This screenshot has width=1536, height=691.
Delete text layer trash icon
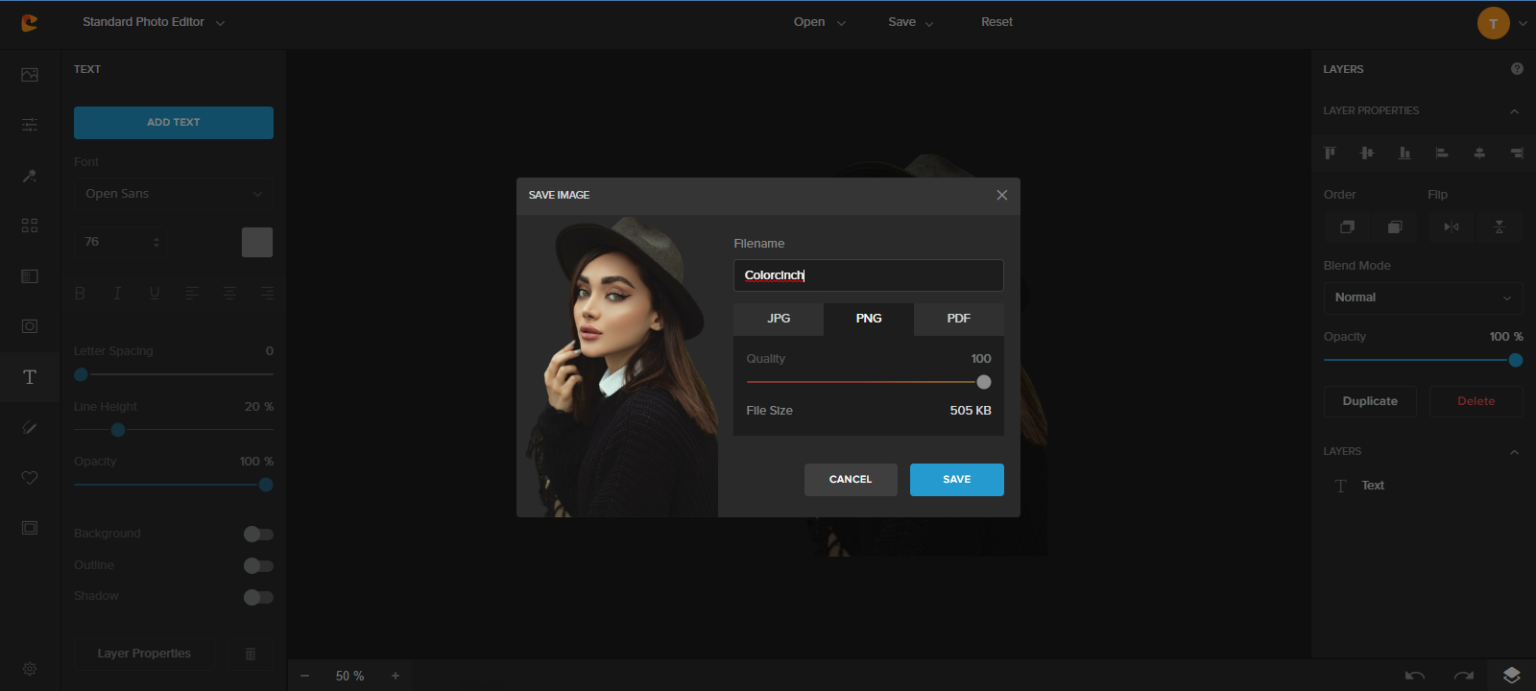tap(251, 654)
